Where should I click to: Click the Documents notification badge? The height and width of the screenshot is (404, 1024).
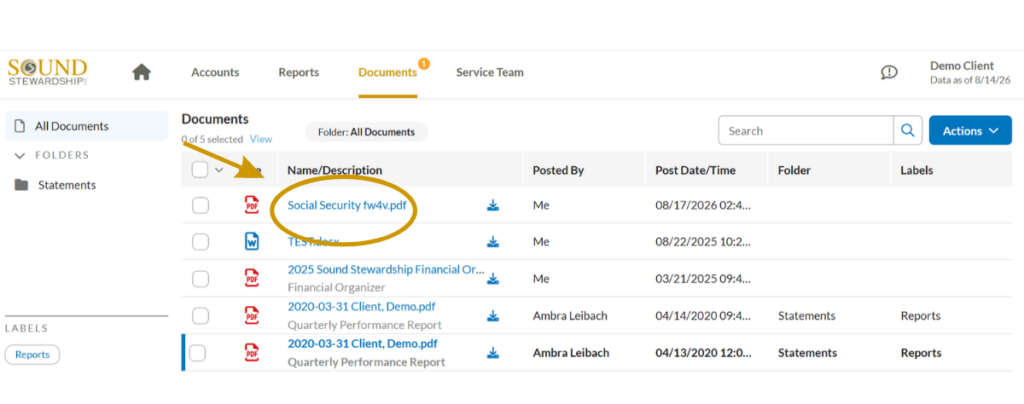point(423,63)
